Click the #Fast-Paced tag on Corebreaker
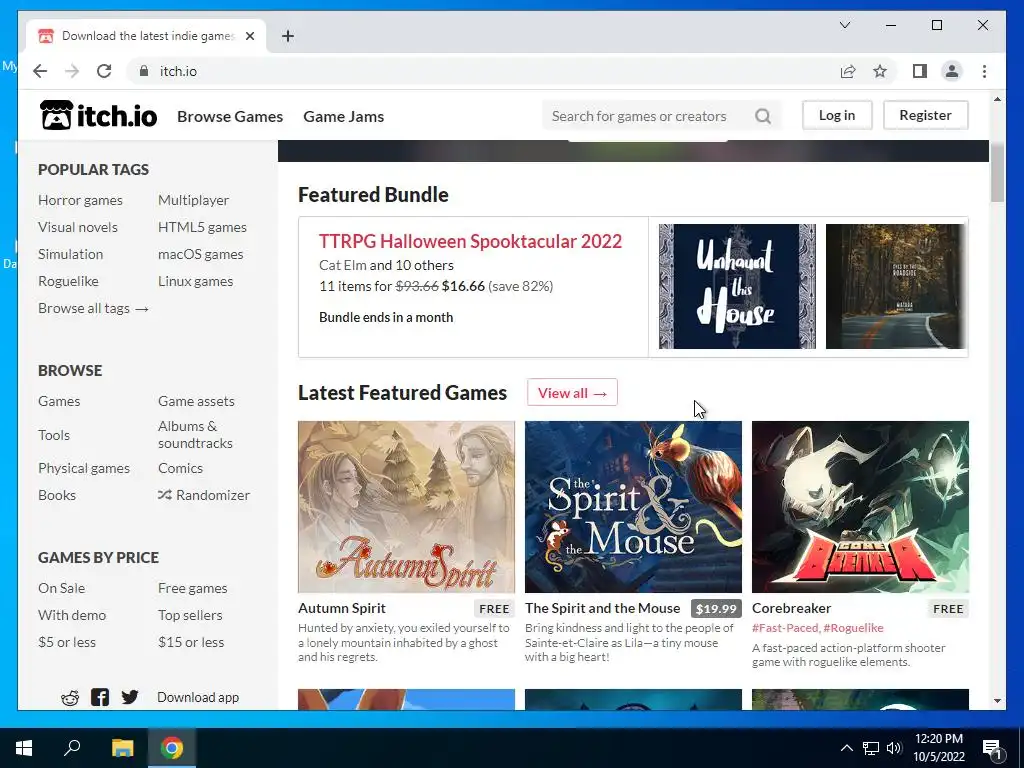 [785, 628]
